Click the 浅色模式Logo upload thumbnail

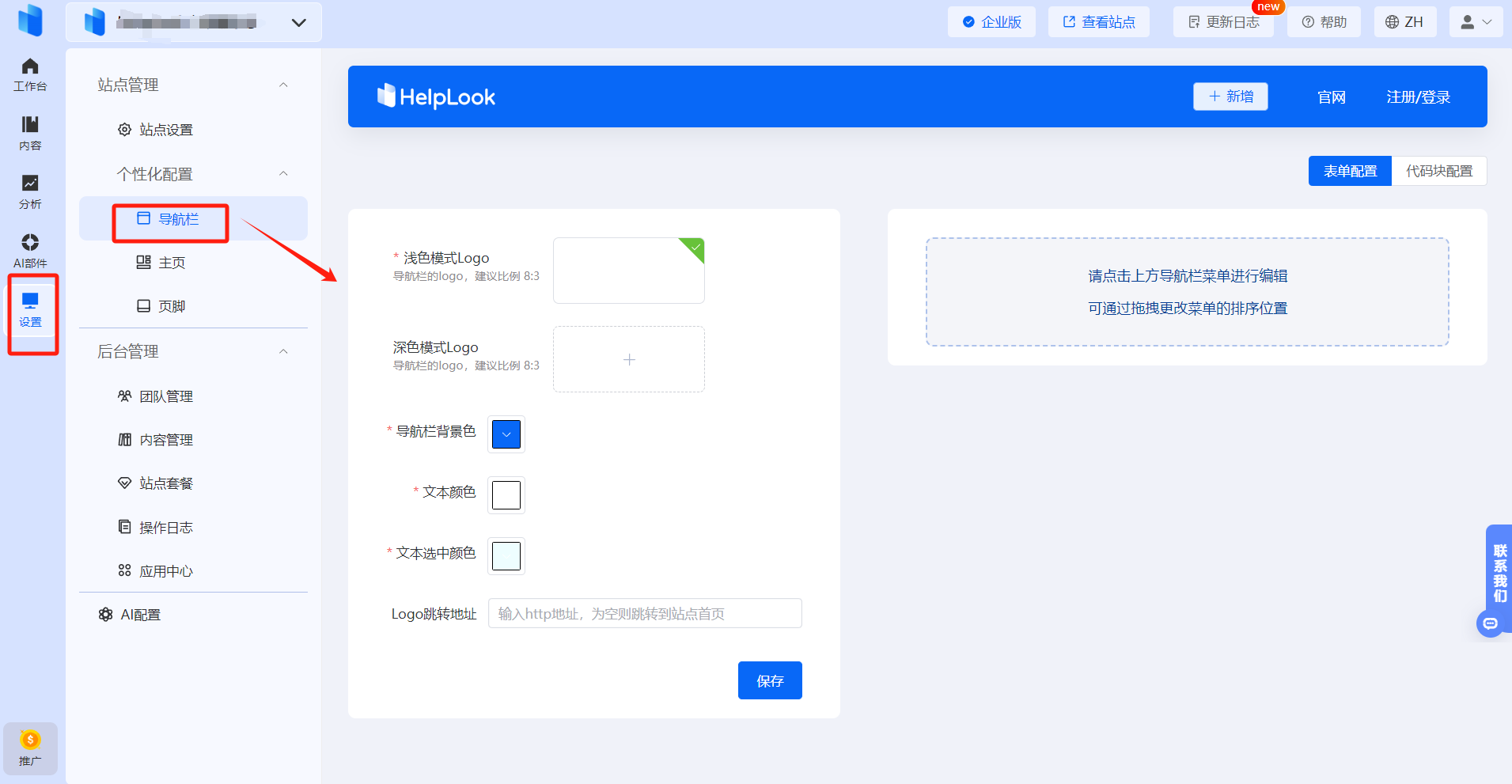tap(629, 271)
